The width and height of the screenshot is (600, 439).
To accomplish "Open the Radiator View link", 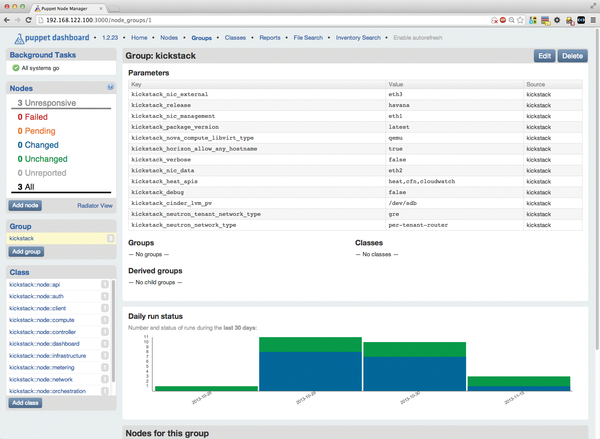I will tap(95, 206).
